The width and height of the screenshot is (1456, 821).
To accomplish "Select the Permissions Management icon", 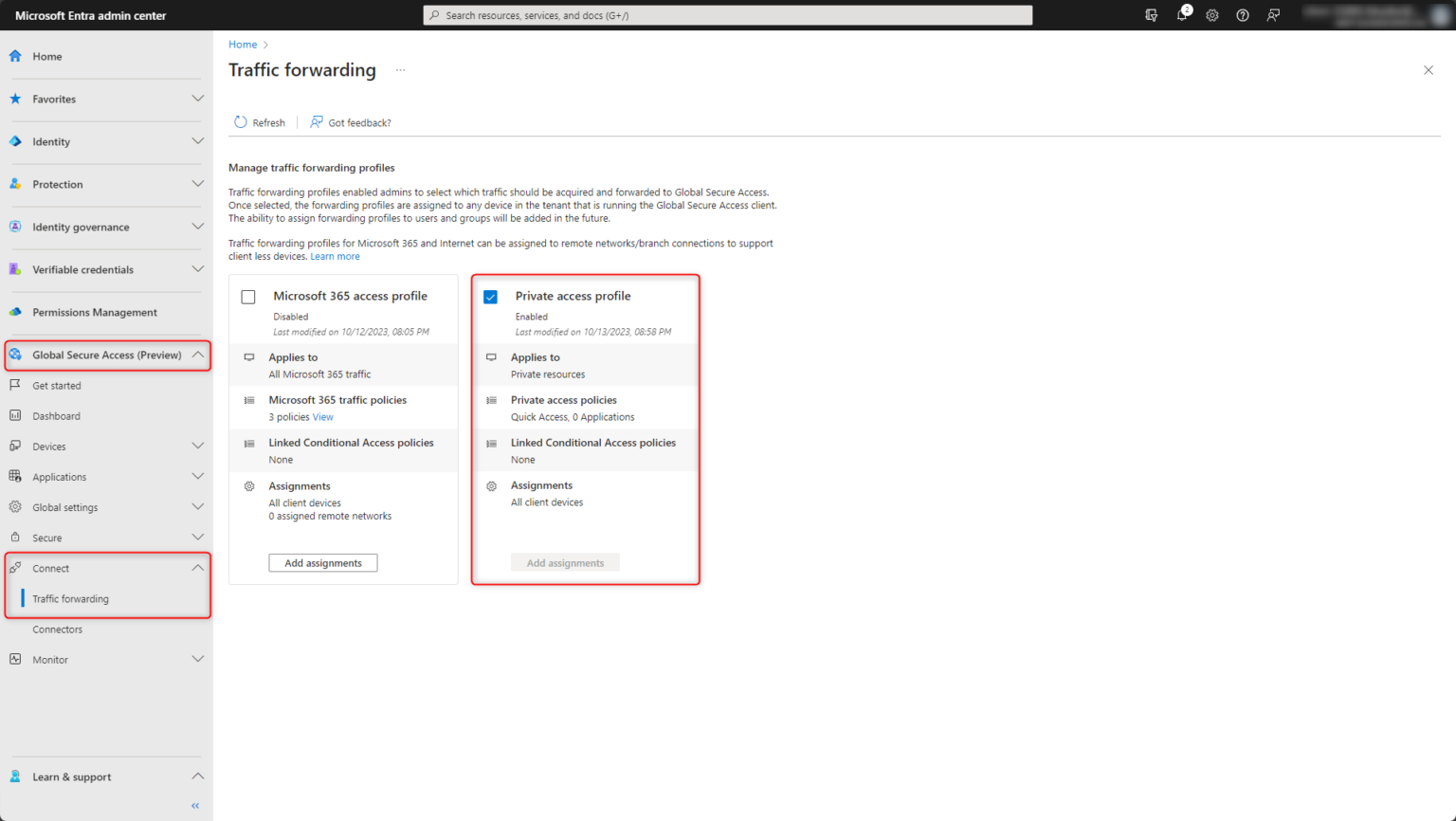I will (14, 312).
